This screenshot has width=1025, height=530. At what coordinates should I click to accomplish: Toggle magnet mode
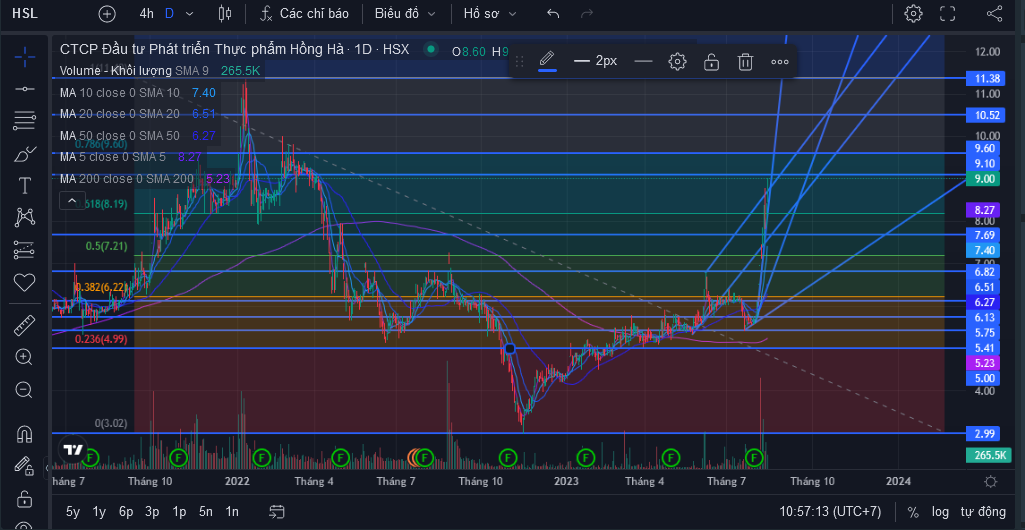[25, 433]
